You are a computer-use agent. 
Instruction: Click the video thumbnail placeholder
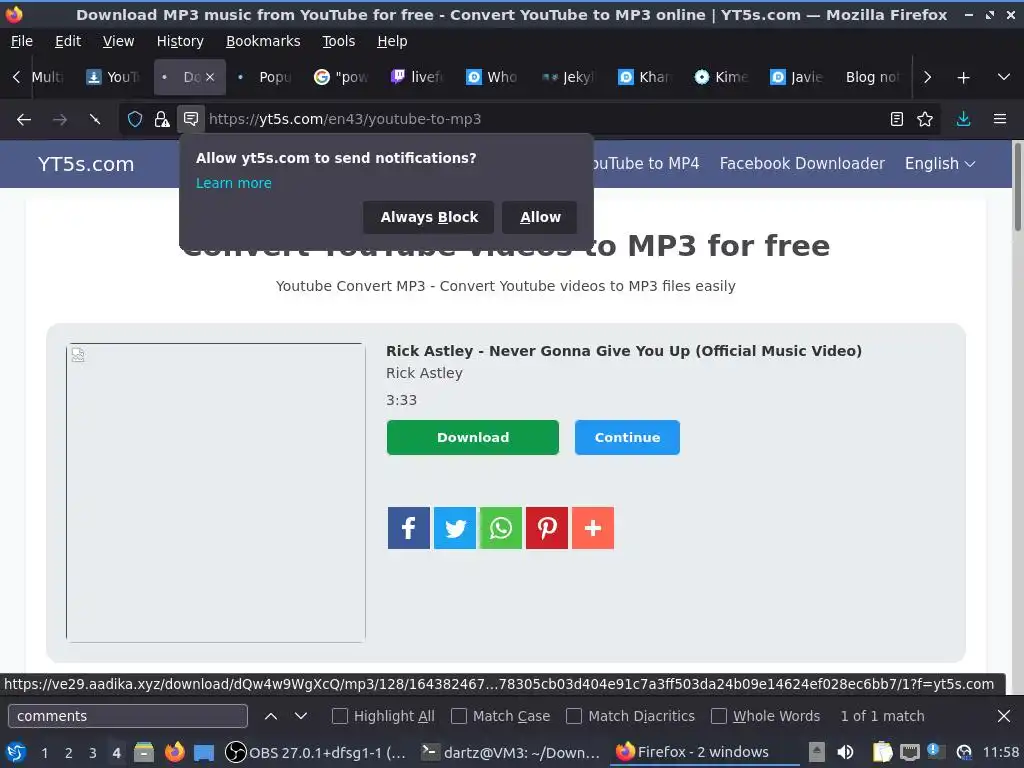(216, 492)
